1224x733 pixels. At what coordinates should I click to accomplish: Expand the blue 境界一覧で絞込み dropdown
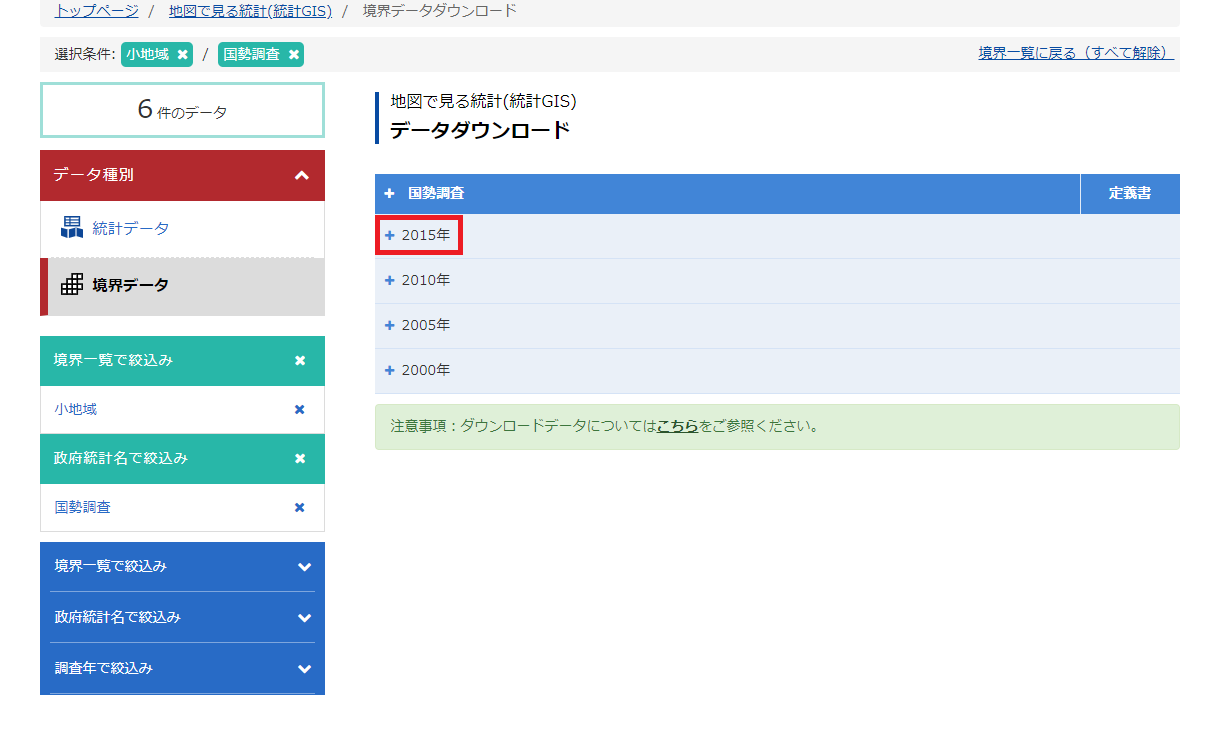tap(304, 567)
